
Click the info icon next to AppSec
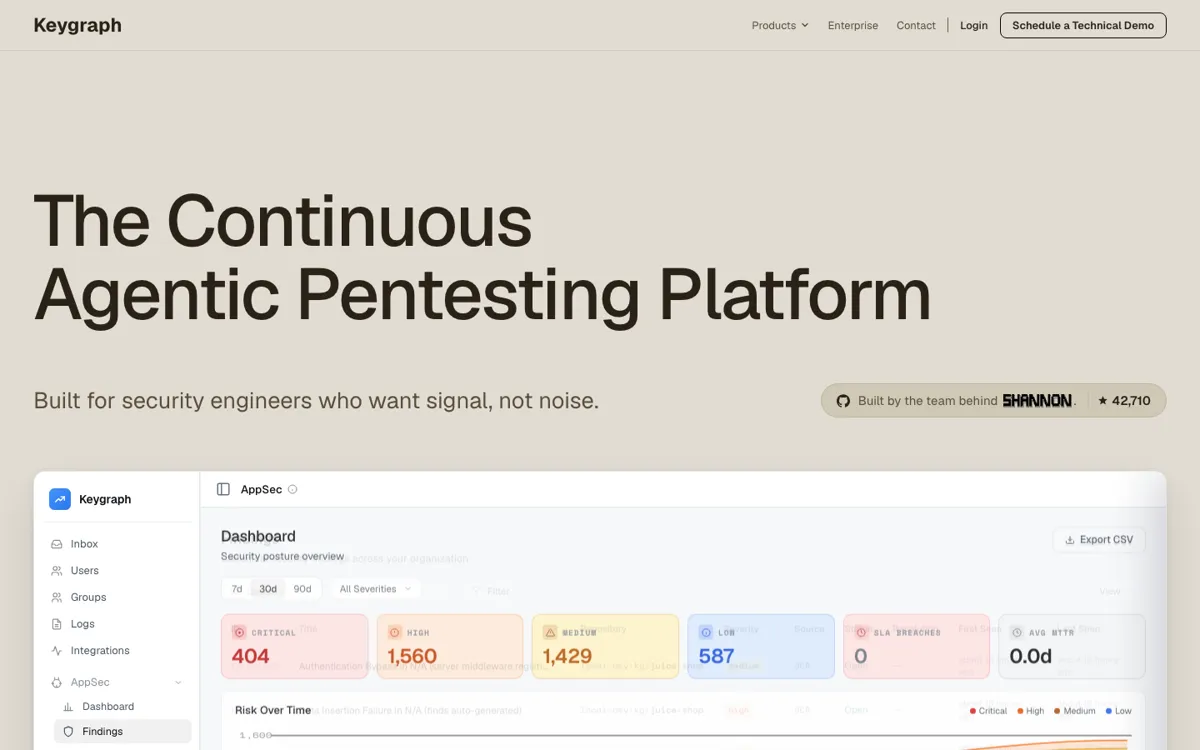click(293, 489)
